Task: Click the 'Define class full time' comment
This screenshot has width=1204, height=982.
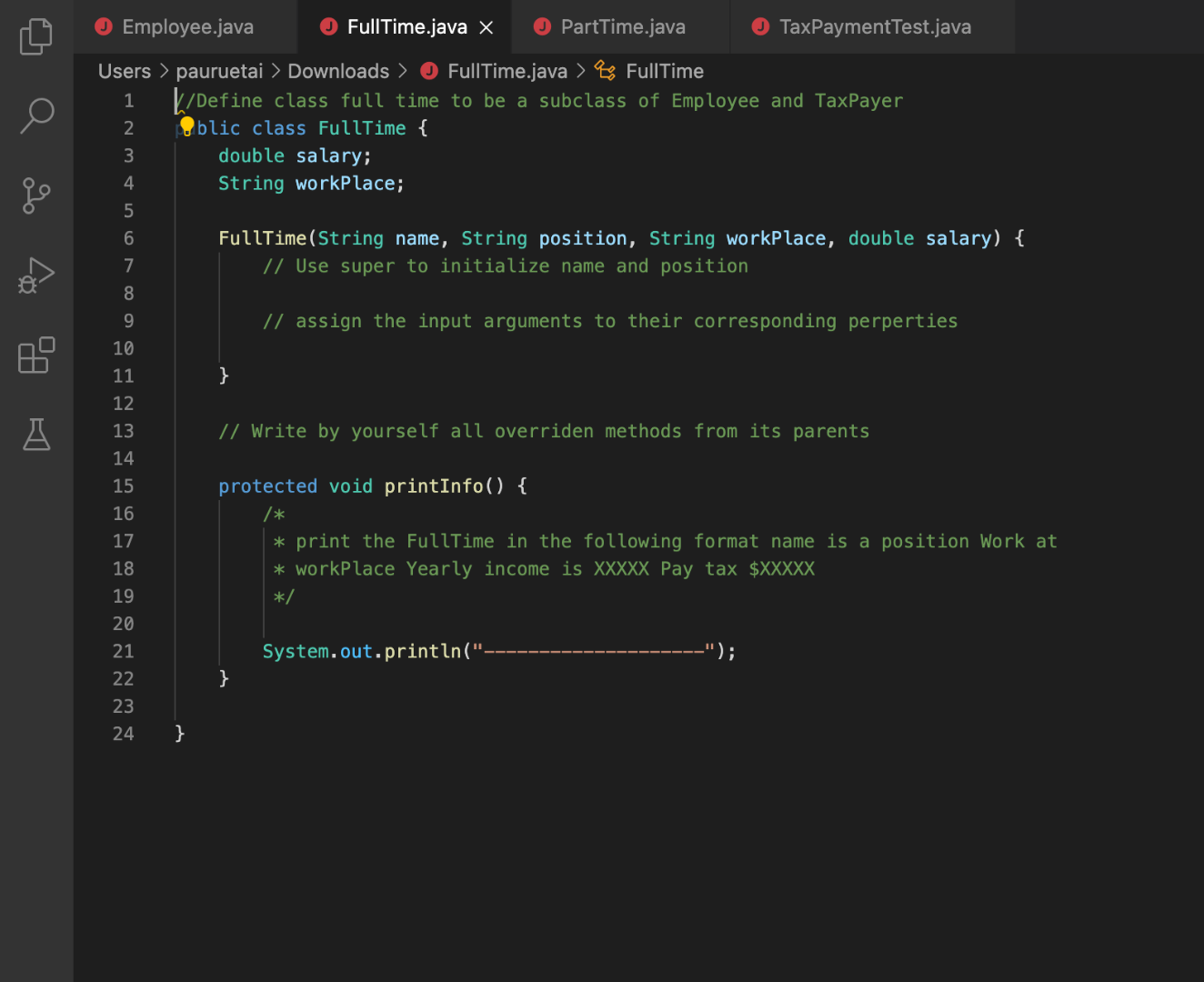Action: click(x=539, y=101)
